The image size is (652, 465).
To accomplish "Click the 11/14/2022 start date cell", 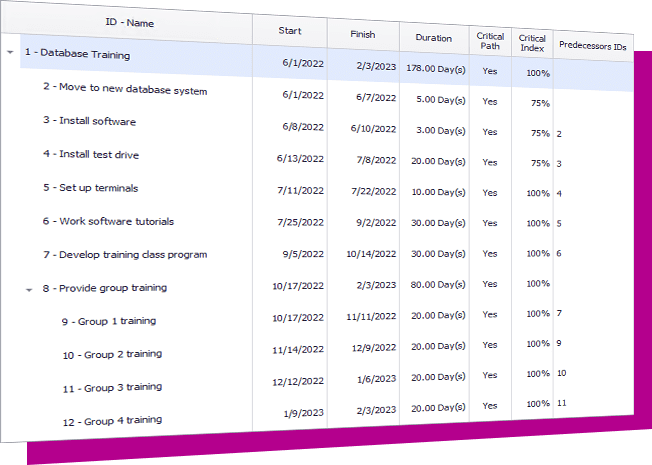I will 298,350.
